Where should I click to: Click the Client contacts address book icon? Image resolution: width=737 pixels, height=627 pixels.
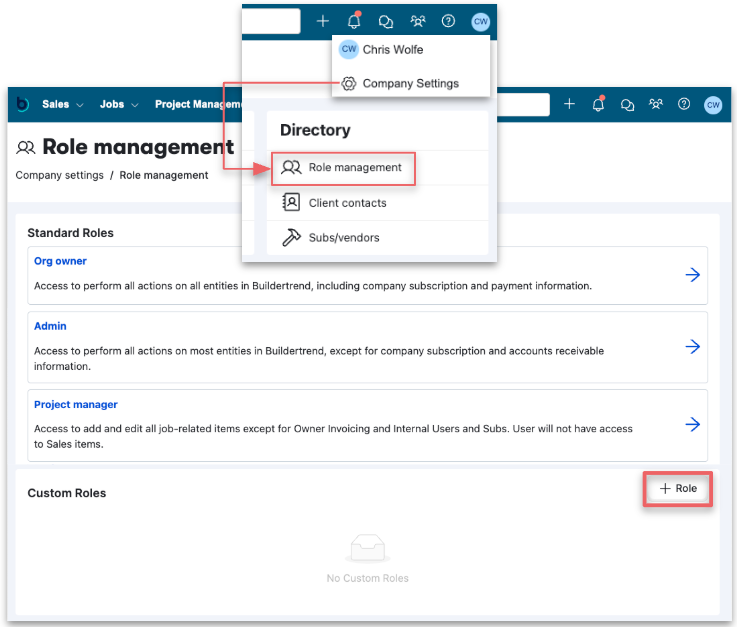click(x=291, y=202)
